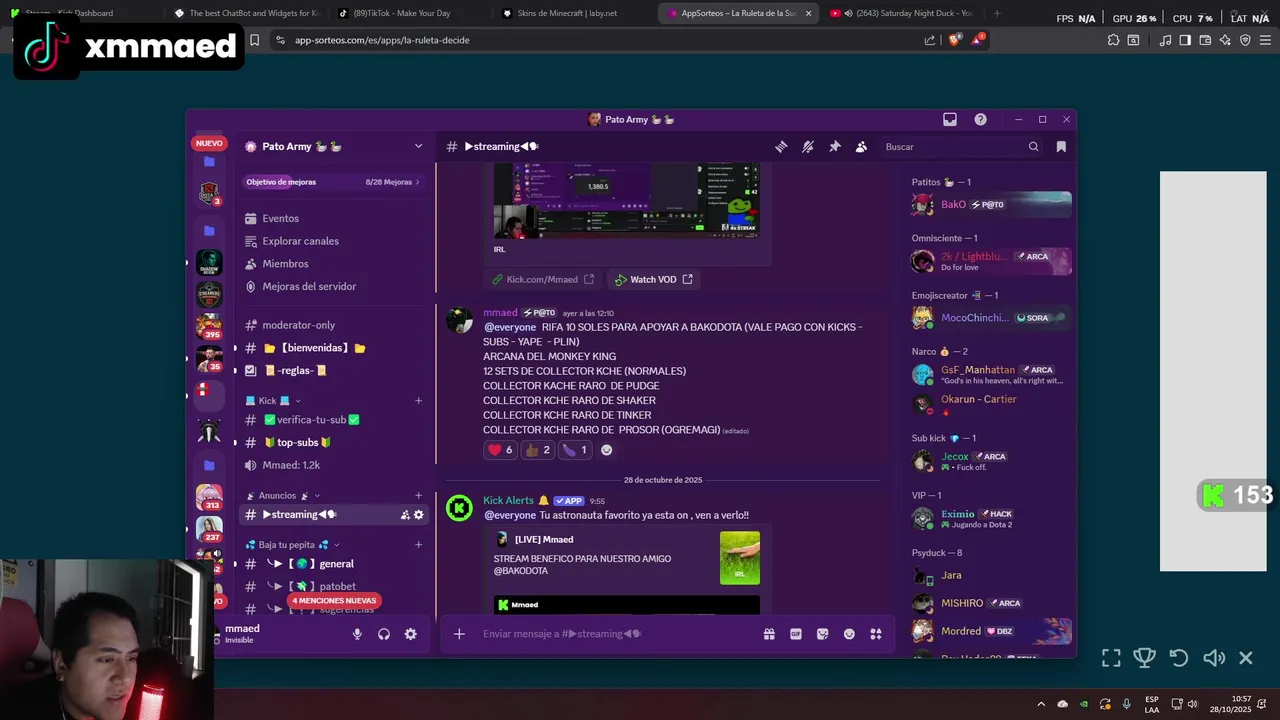Viewport: 1280px width, 720px height.
Task: Create invite for the streaming channel
Action: pos(405,515)
